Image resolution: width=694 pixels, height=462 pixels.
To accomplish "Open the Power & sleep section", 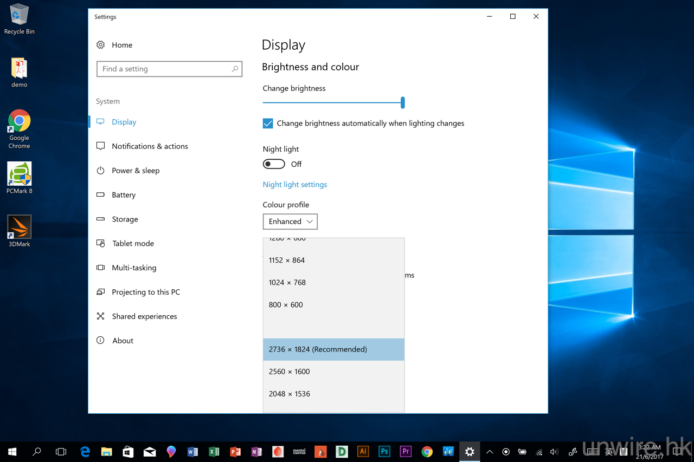I will [x=135, y=171].
